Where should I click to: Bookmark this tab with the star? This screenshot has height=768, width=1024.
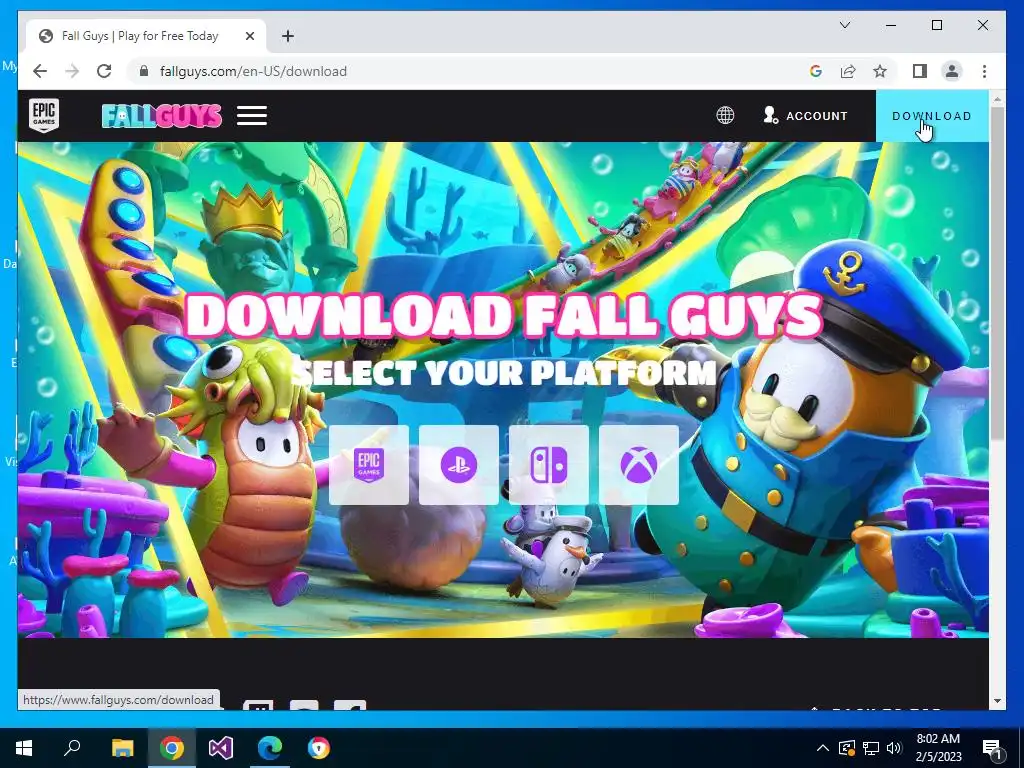pyautogui.click(x=880, y=71)
